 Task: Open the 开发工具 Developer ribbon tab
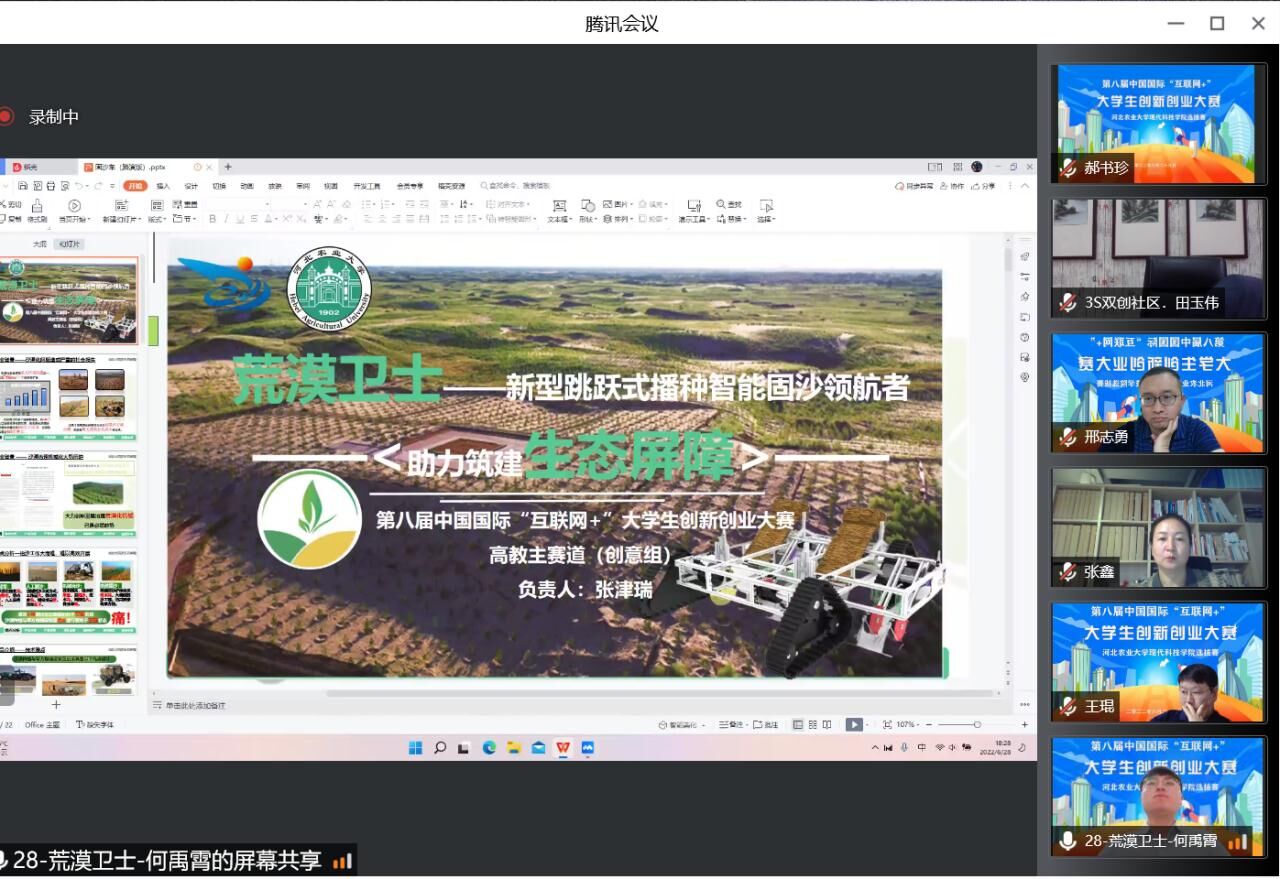(x=367, y=186)
